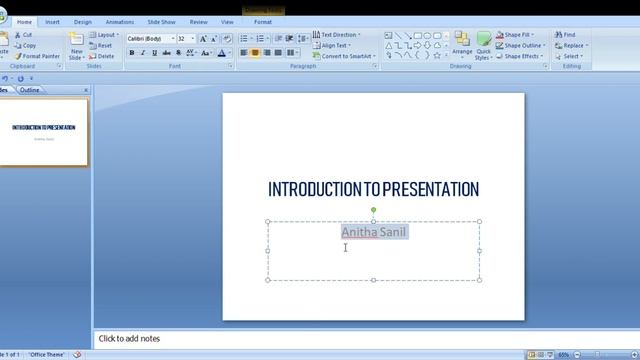Switch to Slide Sorter view icon

(x=541, y=355)
